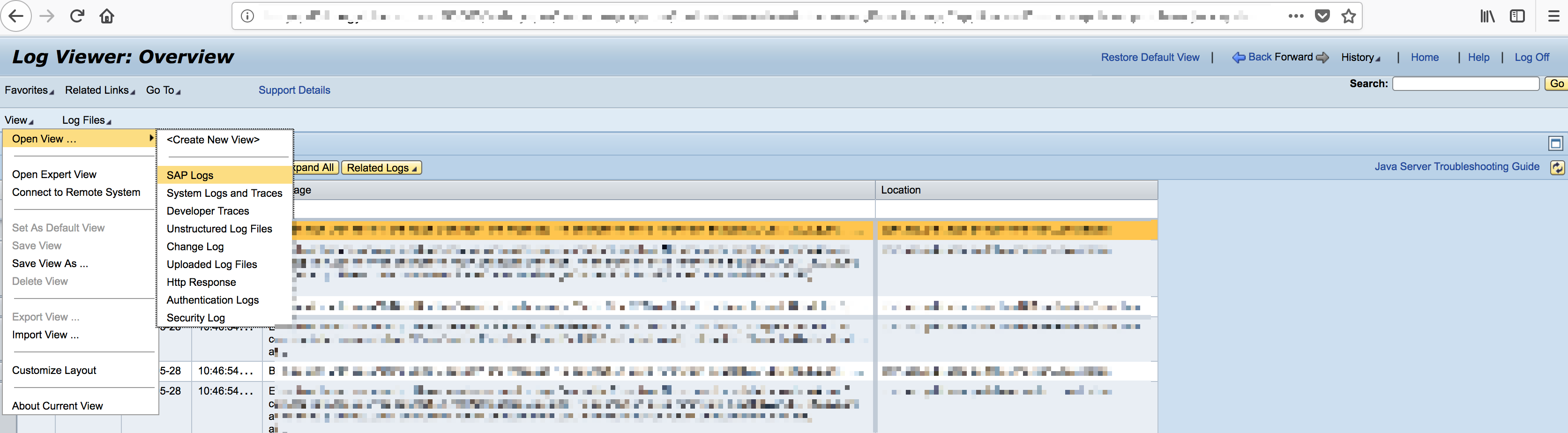
Task: Open Java Server Troubleshooting Guide link
Action: pyautogui.click(x=1456, y=167)
